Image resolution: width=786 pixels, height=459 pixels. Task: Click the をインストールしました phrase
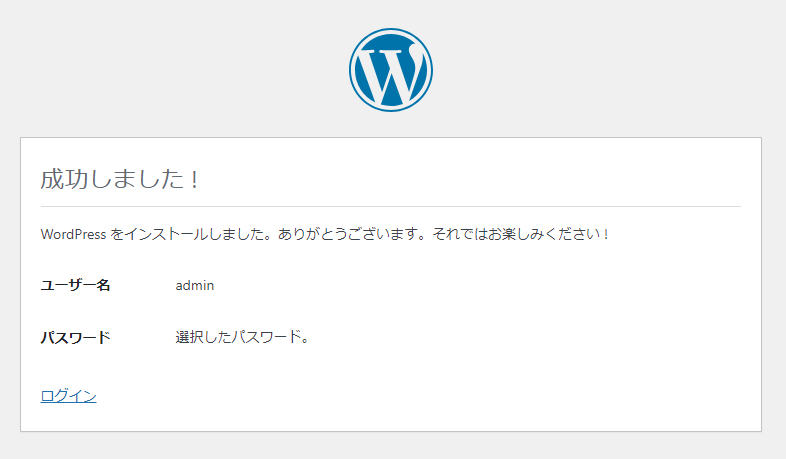pyautogui.click(x=183, y=234)
